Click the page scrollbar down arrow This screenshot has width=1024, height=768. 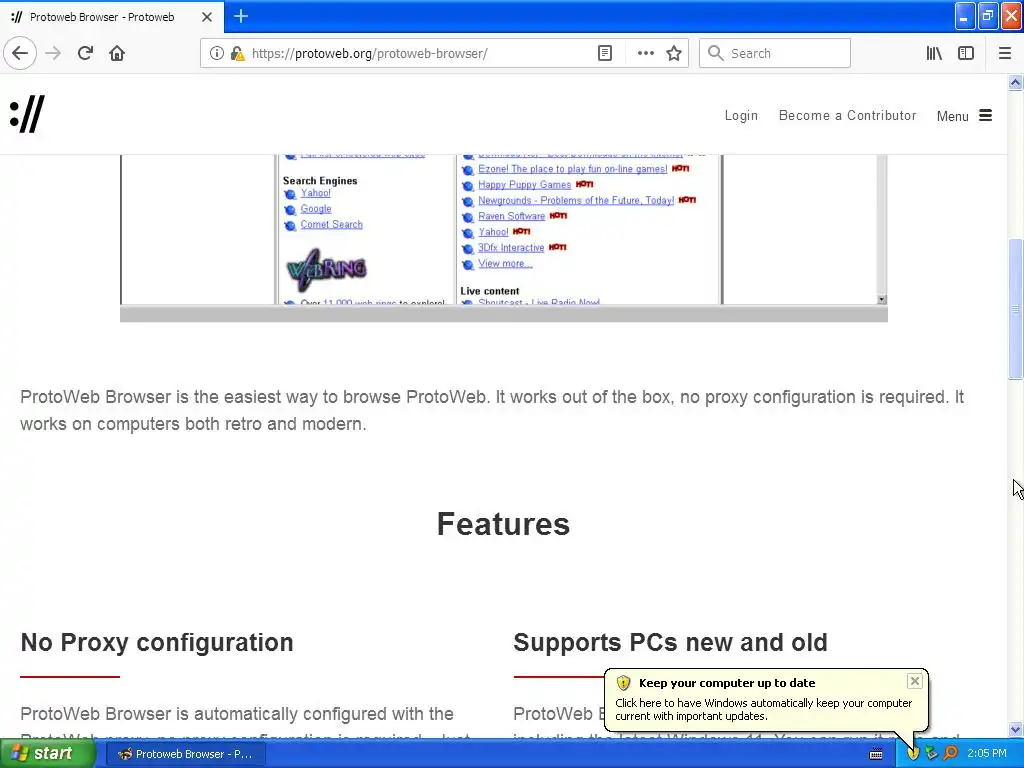pyautogui.click(x=1015, y=729)
